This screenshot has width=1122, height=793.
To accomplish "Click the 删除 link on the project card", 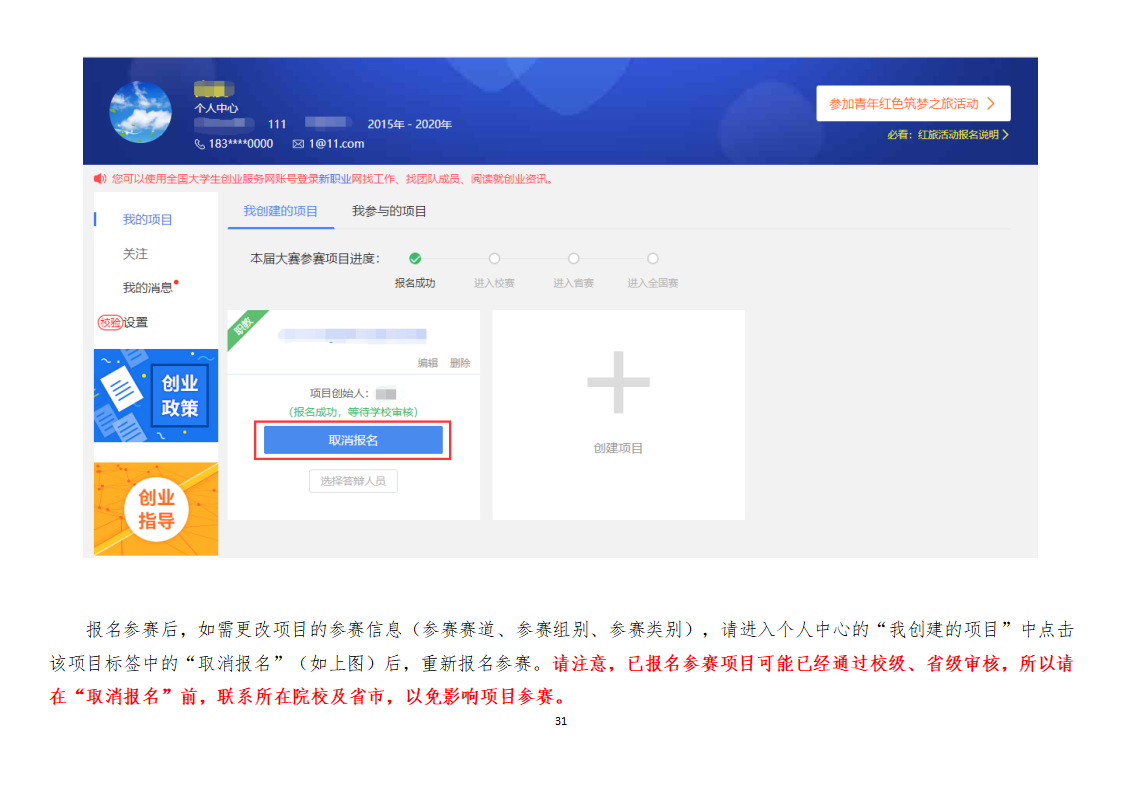I will click(460, 363).
